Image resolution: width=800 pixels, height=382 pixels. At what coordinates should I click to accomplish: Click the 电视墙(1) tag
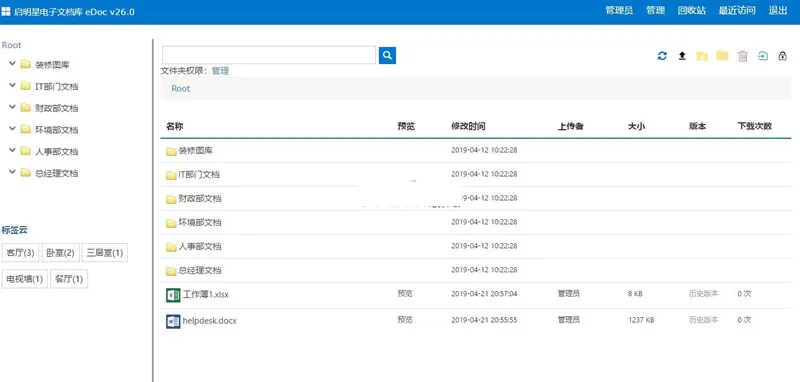tap(25, 279)
